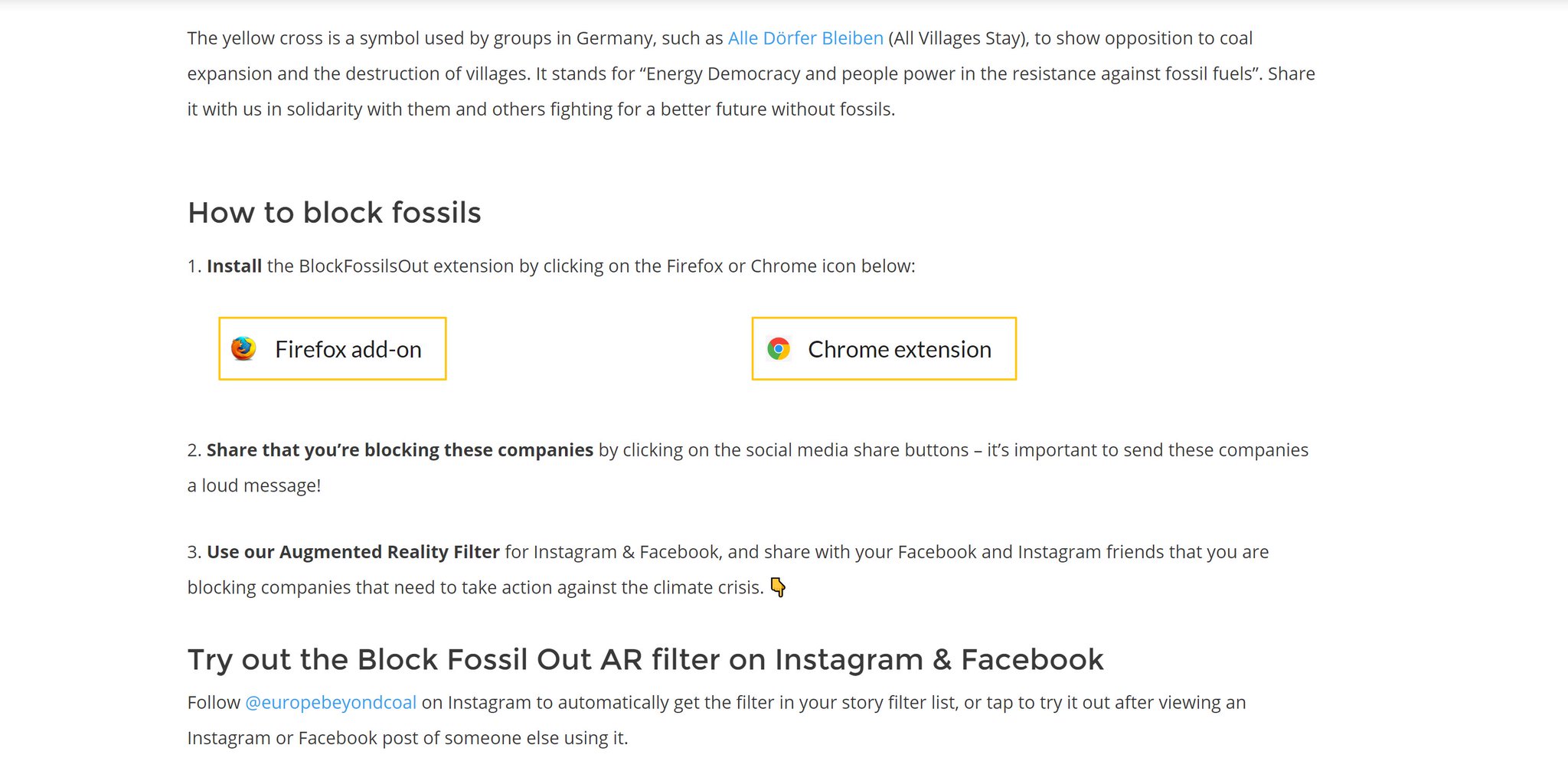Image resolution: width=1568 pixels, height=784 pixels.
Task: Follow the Alle Dörfer Bleiben link
Action: pos(805,38)
